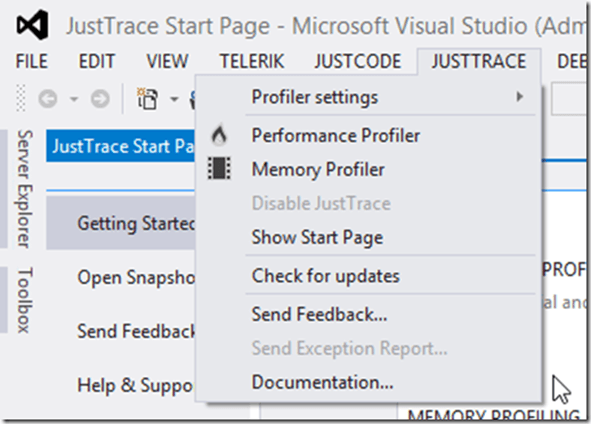Click the toolbar drag handle grip
This screenshot has width=591, height=424.
click(21, 99)
